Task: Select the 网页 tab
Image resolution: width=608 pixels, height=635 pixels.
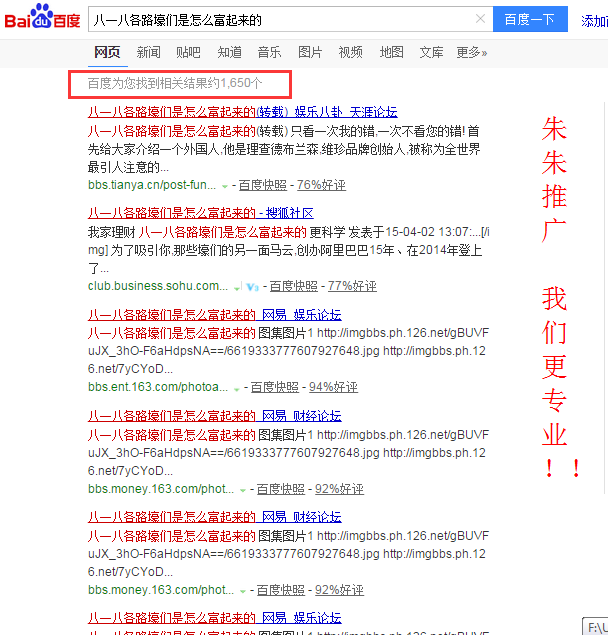Action: 107,52
